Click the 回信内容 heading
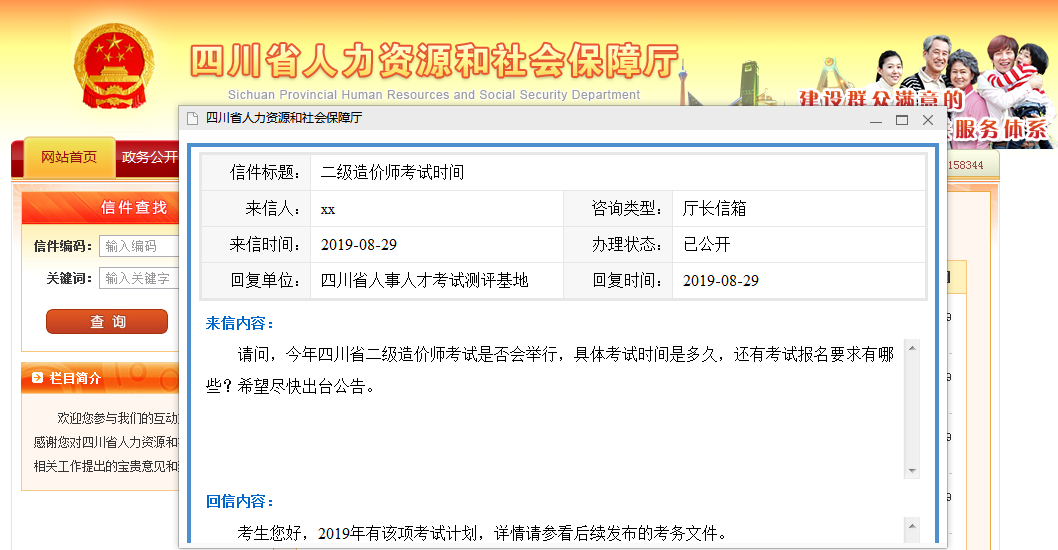1058x550 pixels. [240, 501]
